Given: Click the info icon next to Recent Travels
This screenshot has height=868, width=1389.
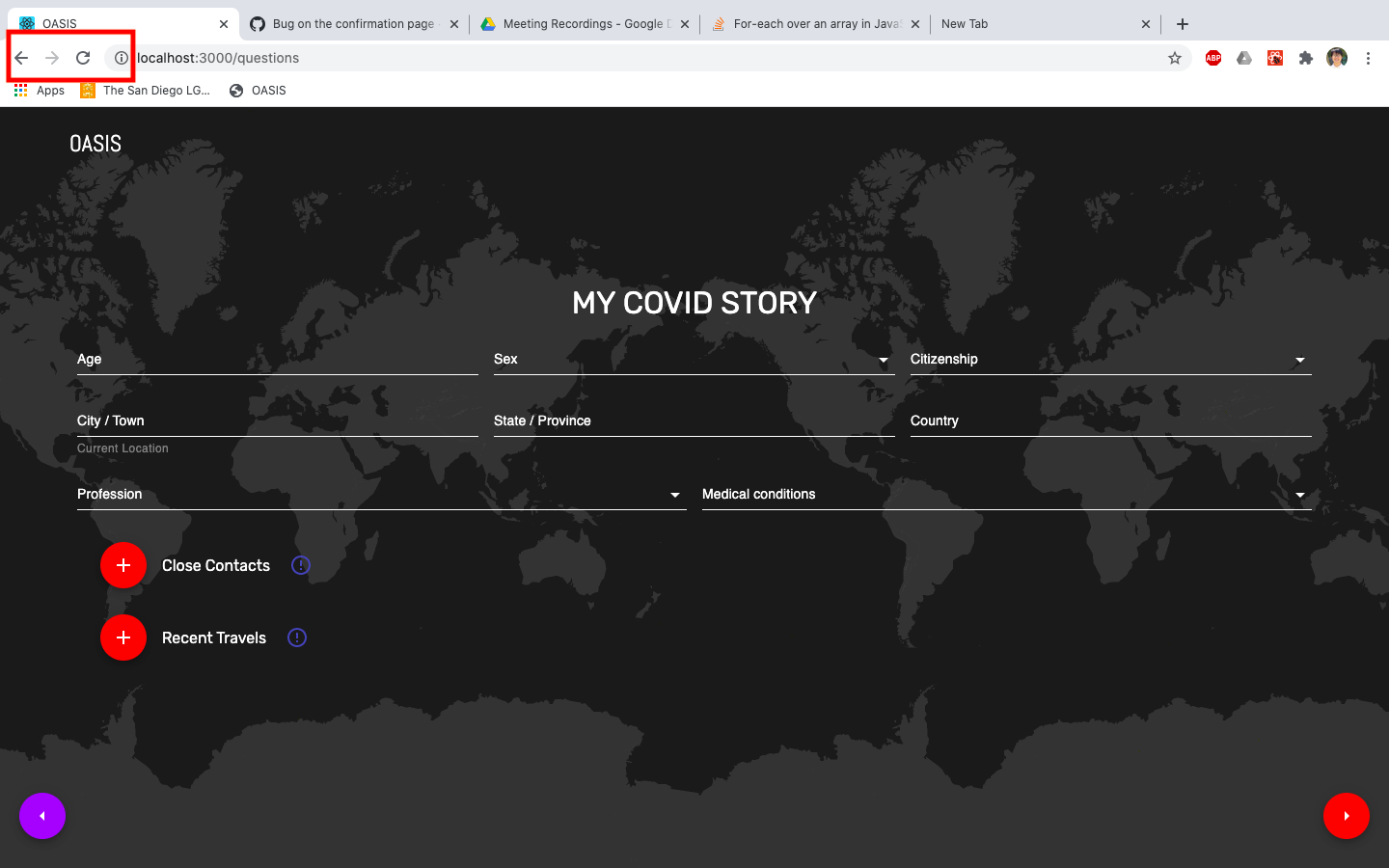Looking at the screenshot, I should coord(296,637).
